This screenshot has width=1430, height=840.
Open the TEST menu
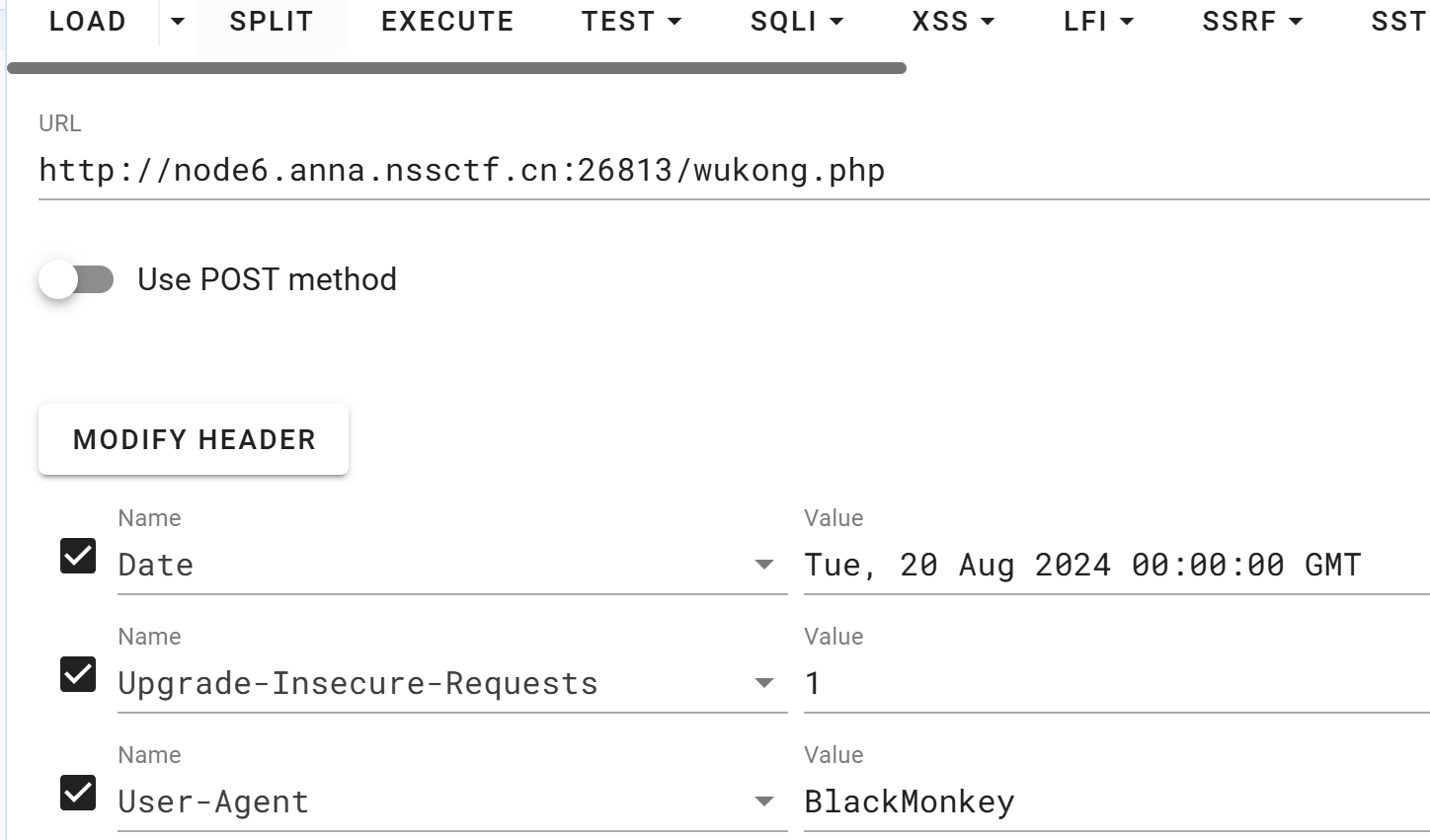point(631,22)
